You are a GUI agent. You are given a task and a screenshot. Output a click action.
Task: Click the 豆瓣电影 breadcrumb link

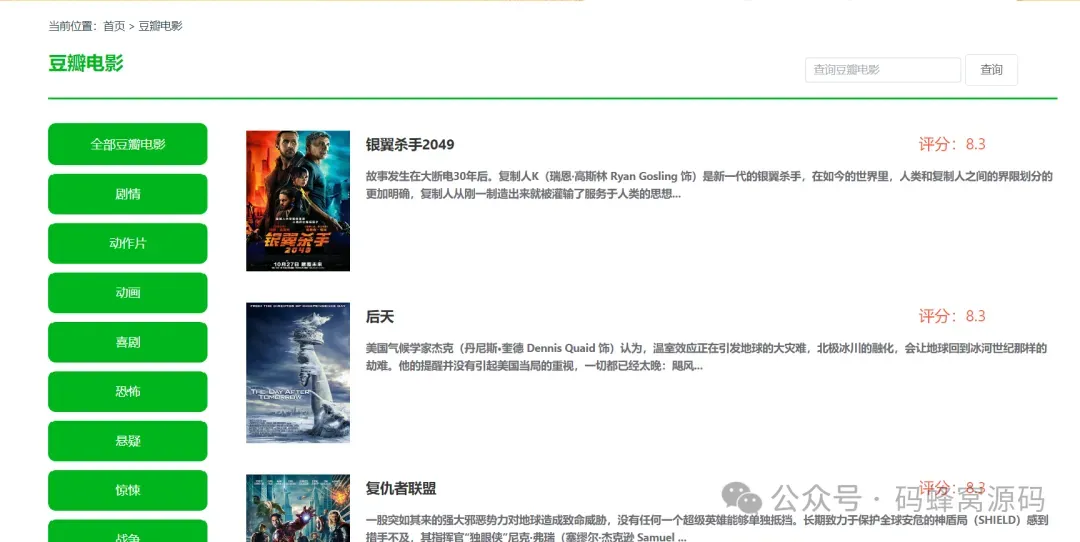[160, 26]
